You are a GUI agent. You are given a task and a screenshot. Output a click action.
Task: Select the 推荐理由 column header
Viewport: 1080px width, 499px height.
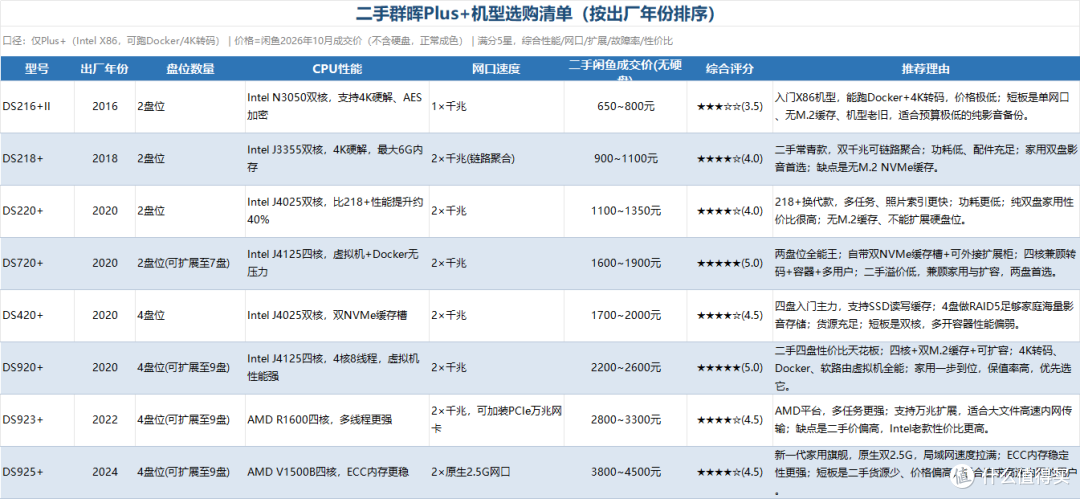pos(926,69)
